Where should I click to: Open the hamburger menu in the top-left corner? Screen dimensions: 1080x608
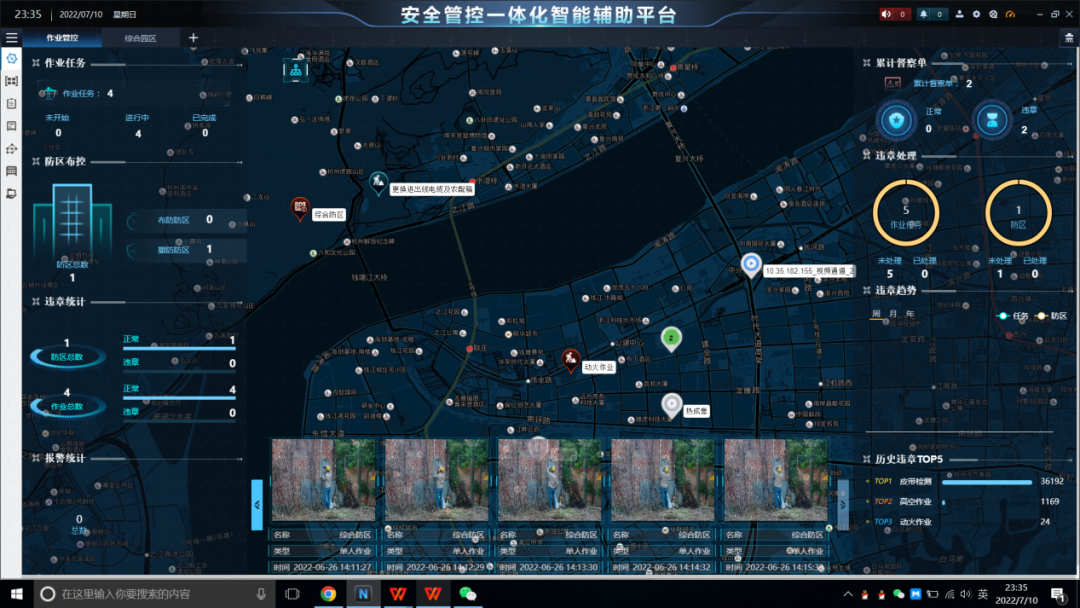point(11,38)
